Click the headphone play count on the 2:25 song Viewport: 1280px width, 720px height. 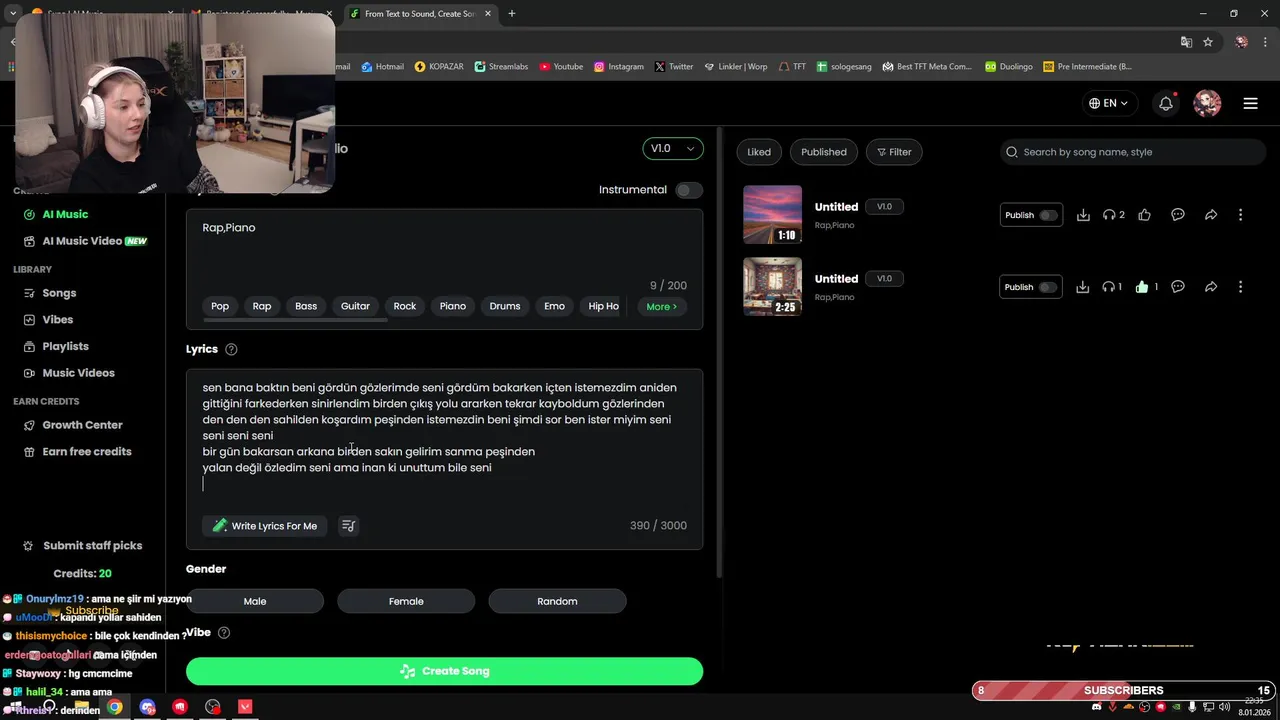coord(1112,287)
